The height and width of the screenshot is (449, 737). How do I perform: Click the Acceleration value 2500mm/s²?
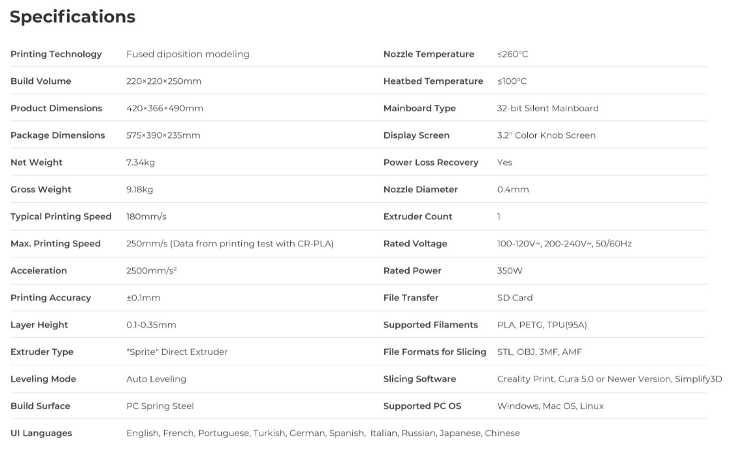point(152,271)
